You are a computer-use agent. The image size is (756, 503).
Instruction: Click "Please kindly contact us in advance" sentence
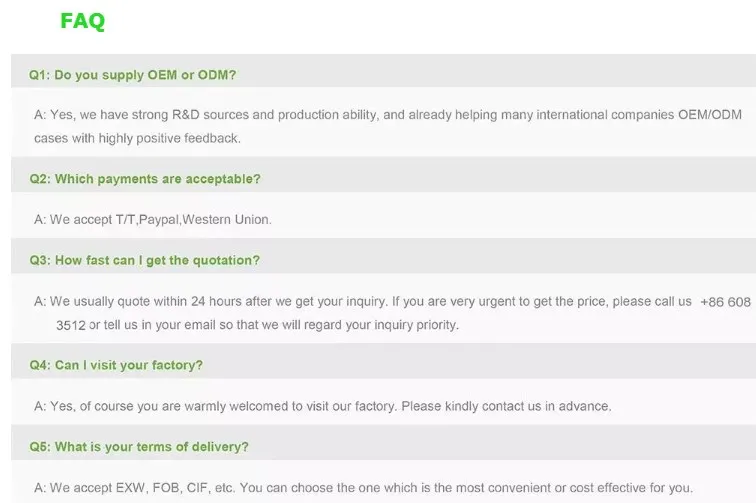pos(506,406)
